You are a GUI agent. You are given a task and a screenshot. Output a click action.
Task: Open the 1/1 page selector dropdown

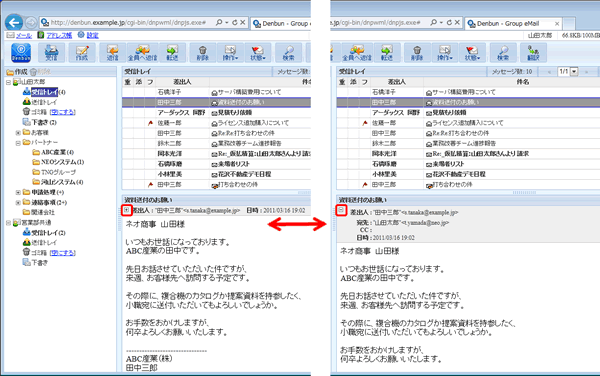(x=574, y=72)
